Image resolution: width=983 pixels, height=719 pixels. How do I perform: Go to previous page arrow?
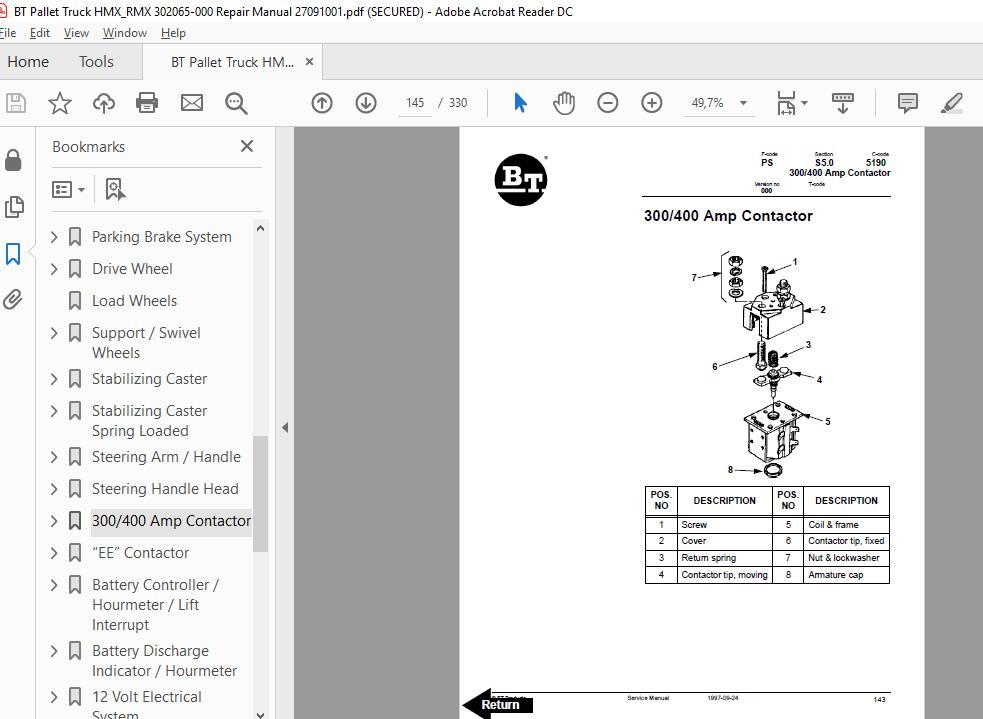coord(322,103)
